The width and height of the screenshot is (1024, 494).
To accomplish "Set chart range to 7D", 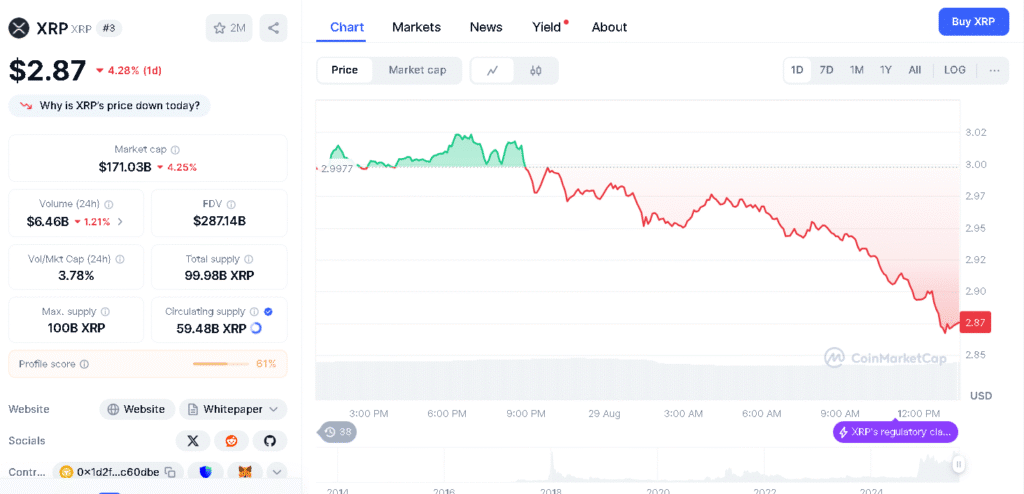I will click(x=826, y=71).
